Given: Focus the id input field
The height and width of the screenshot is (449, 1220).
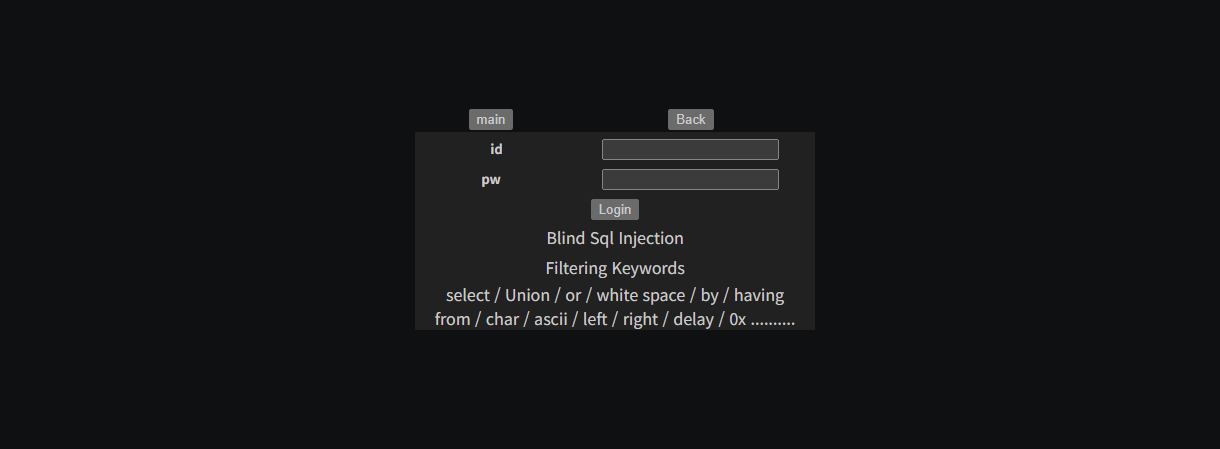Looking at the screenshot, I should 690,149.
